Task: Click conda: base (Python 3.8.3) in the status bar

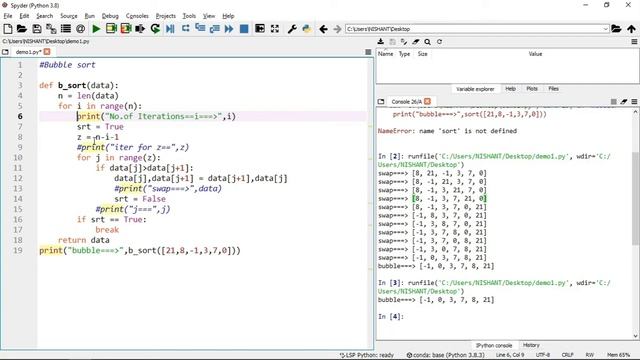Action: point(445,355)
